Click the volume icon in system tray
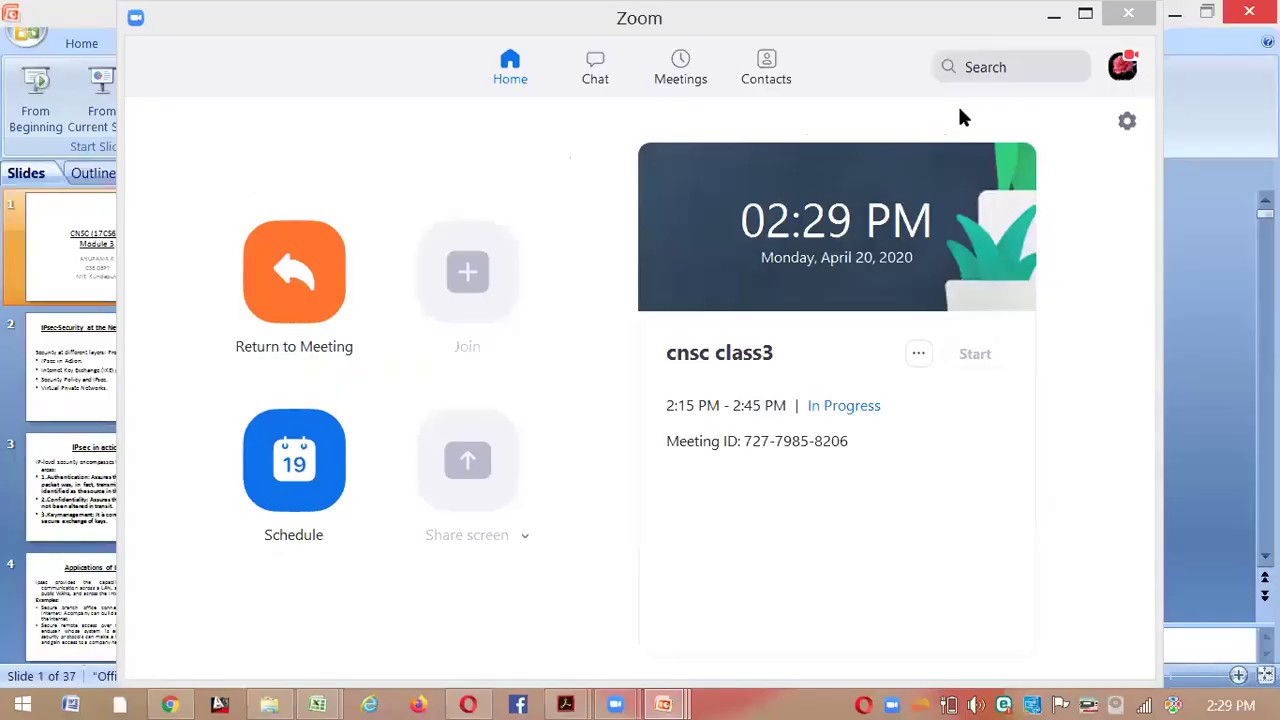1280x720 pixels. pos(976,705)
